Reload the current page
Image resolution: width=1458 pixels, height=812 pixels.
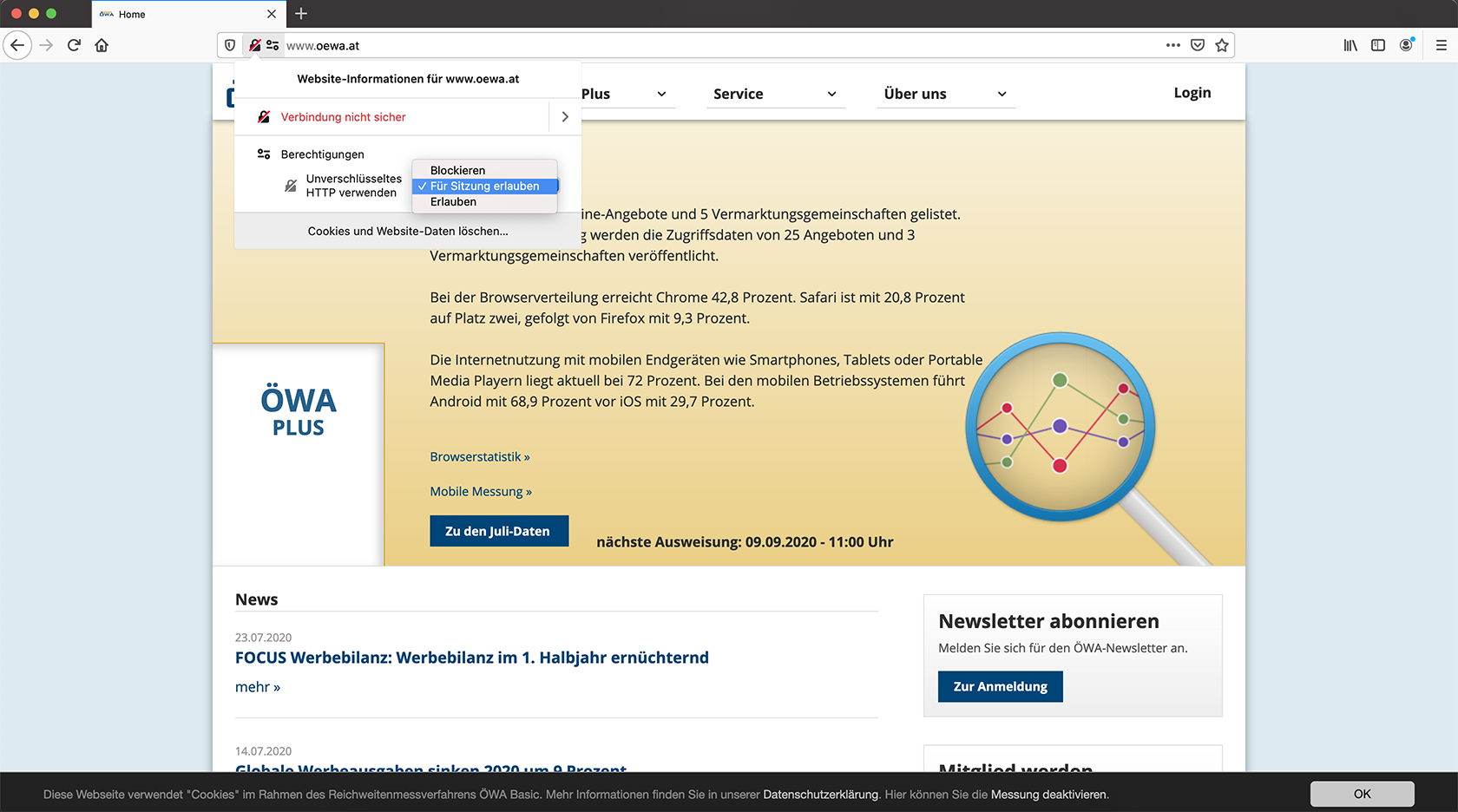point(74,45)
